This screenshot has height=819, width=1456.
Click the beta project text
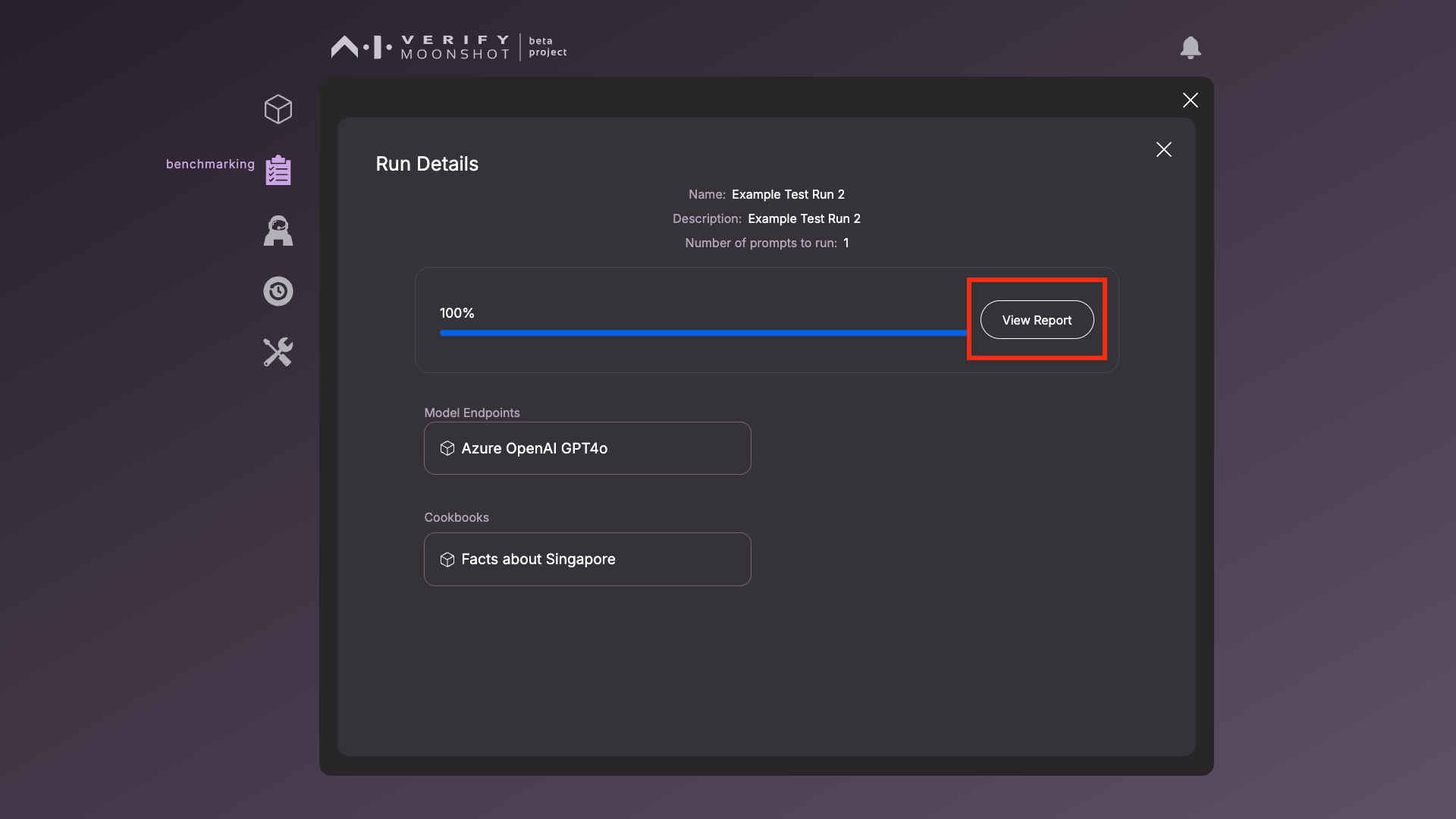click(548, 46)
